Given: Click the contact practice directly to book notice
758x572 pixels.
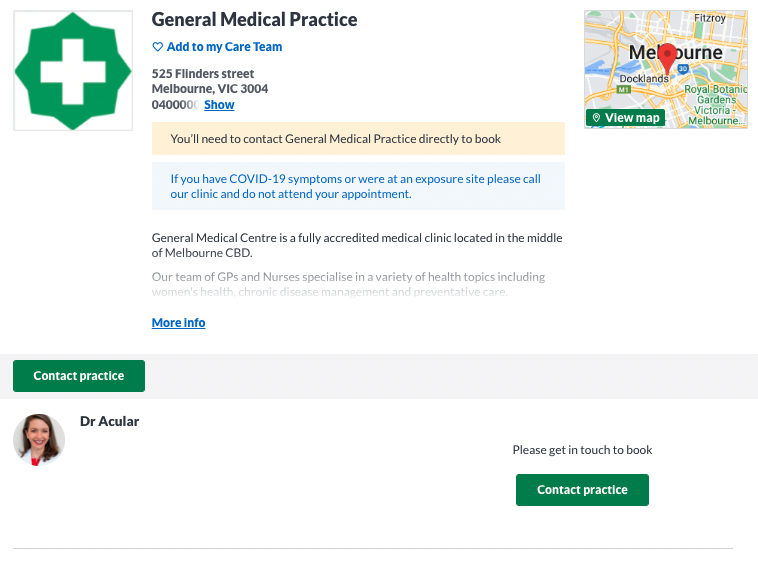Looking at the screenshot, I should tap(358, 139).
